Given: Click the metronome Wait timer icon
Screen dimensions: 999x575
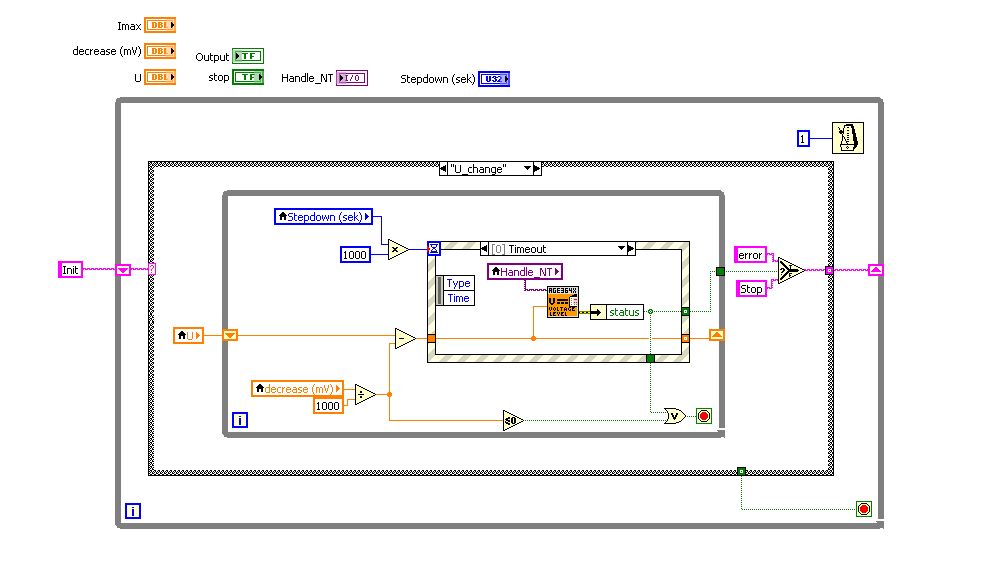Looking at the screenshot, I should coord(847,138).
